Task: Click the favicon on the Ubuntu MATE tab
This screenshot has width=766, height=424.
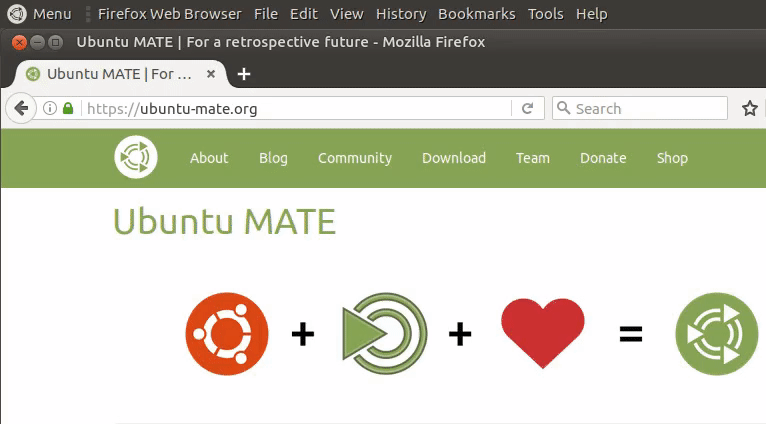Action: point(33,74)
